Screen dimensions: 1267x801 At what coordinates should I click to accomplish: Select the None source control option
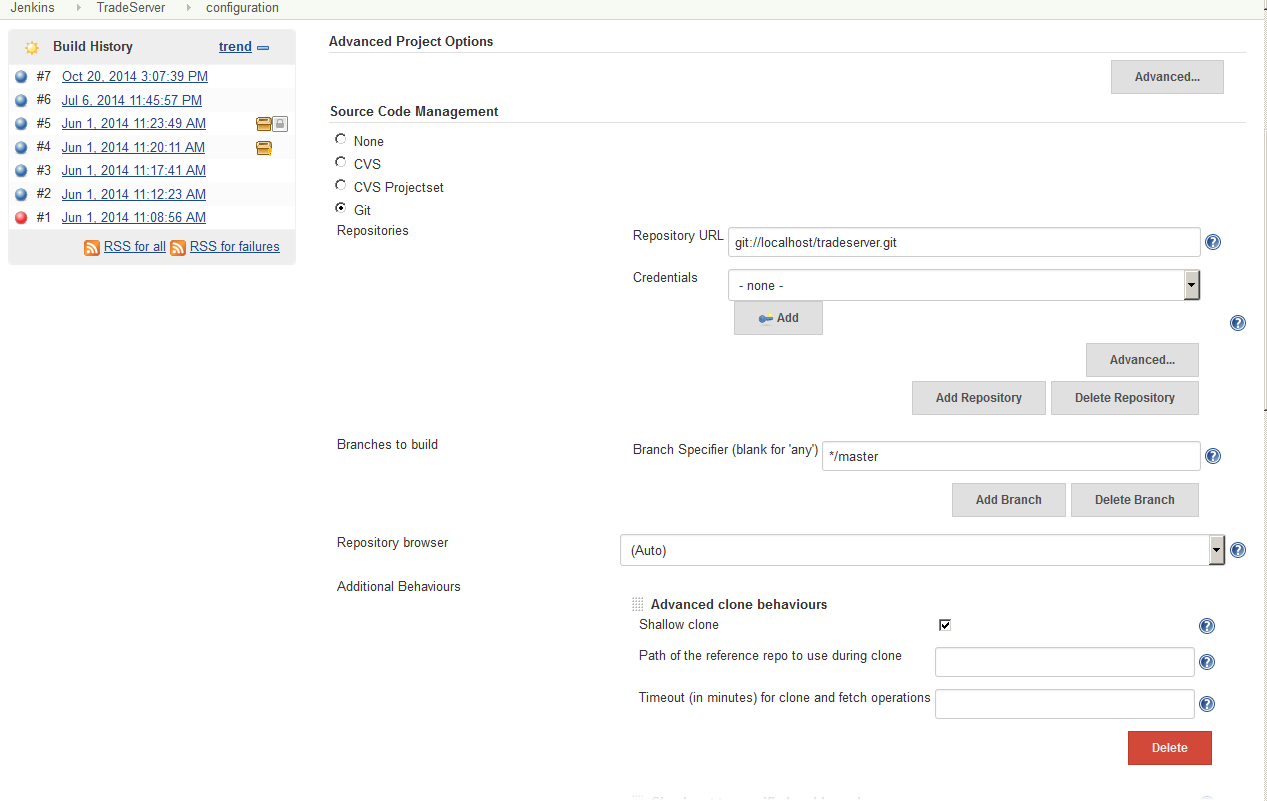click(x=341, y=140)
